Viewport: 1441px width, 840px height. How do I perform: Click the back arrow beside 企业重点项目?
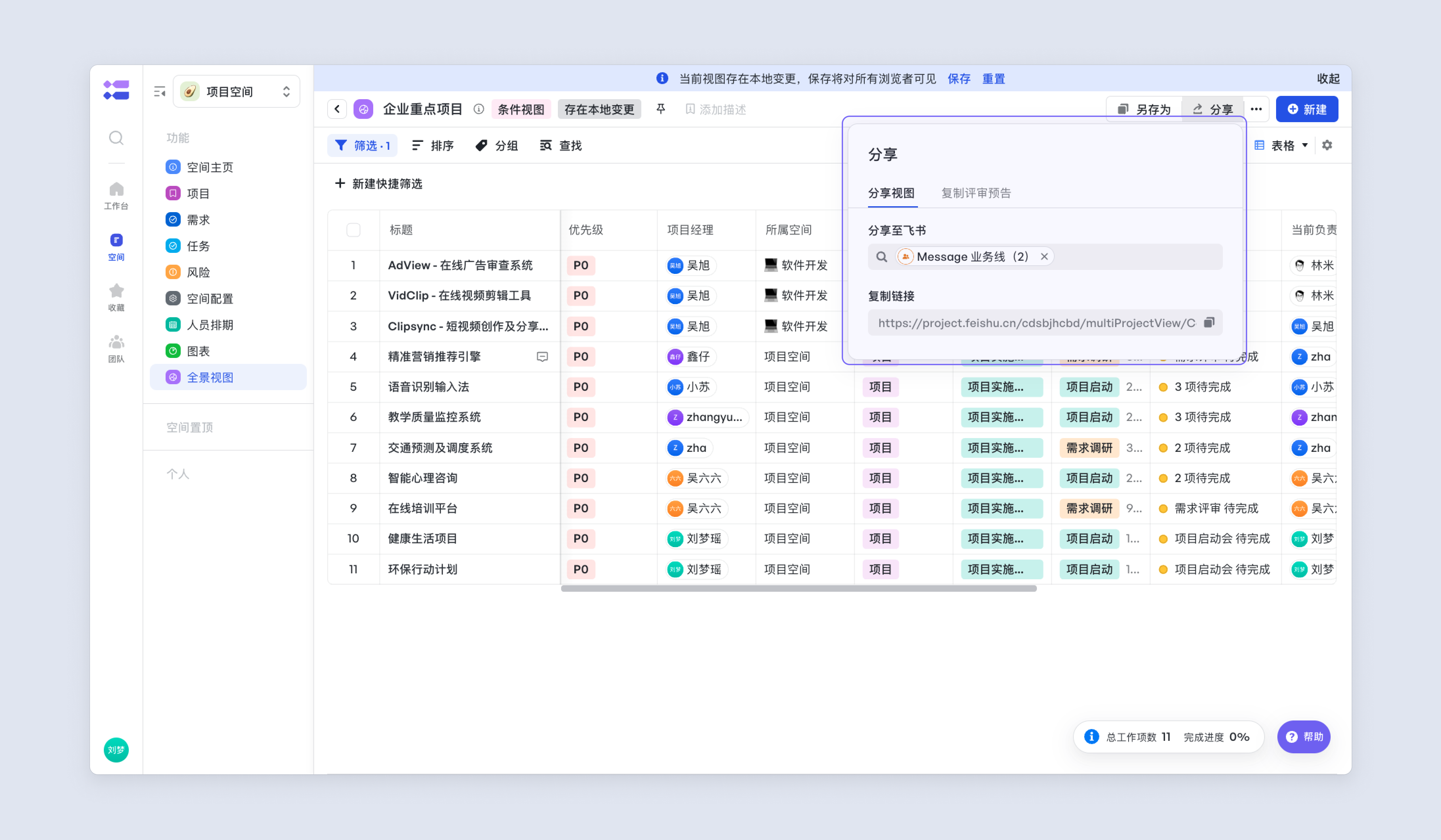pyautogui.click(x=337, y=109)
